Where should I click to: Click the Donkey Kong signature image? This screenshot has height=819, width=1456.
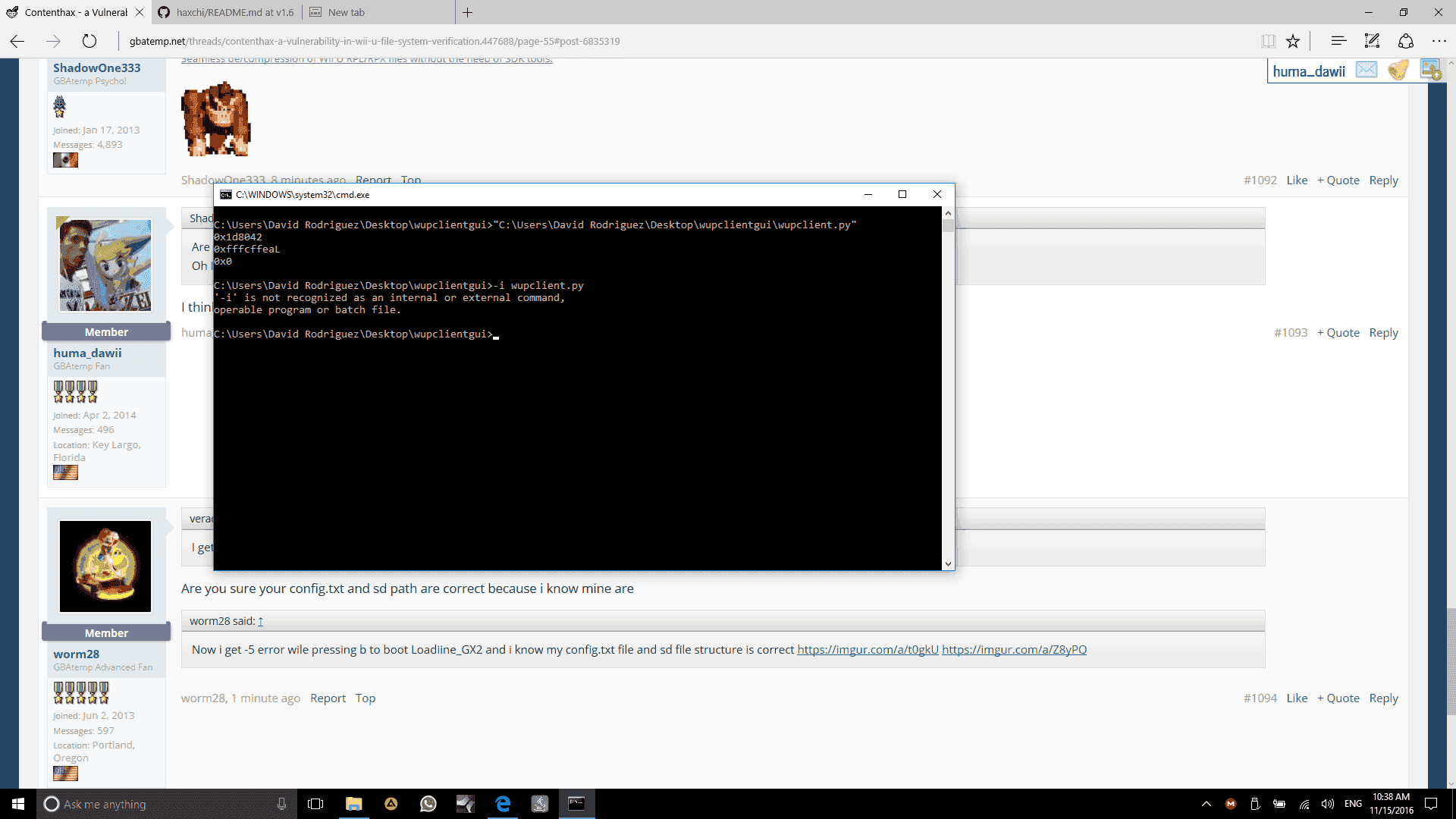(216, 119)
